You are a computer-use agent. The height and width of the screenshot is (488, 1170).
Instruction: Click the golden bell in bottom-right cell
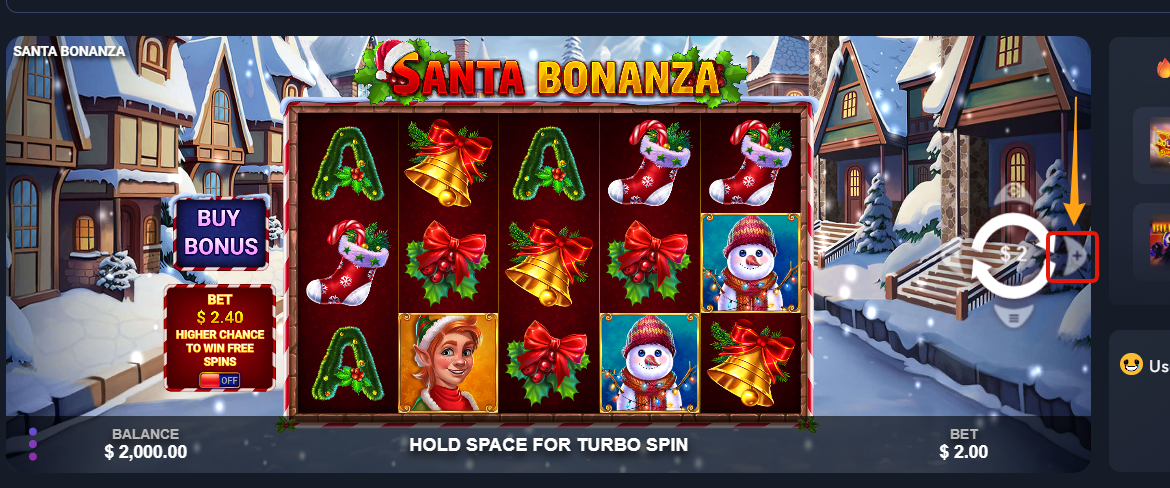[750, 363]
